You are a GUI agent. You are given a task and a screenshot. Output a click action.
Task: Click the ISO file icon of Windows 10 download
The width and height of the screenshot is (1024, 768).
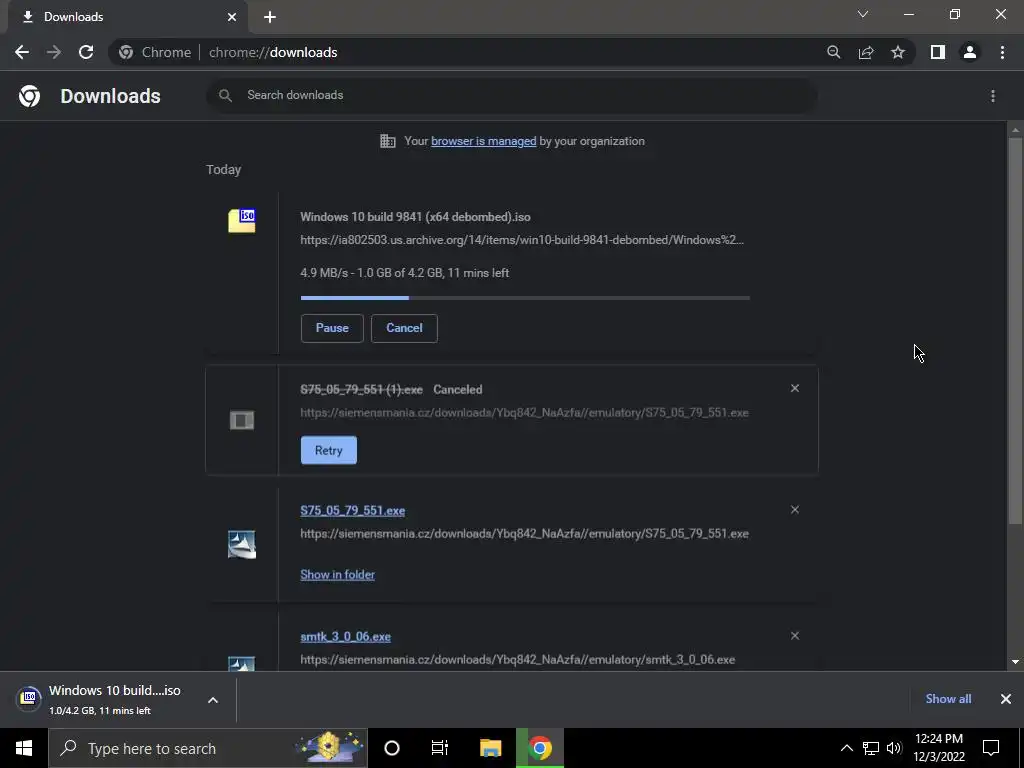(x=242, y=220)
